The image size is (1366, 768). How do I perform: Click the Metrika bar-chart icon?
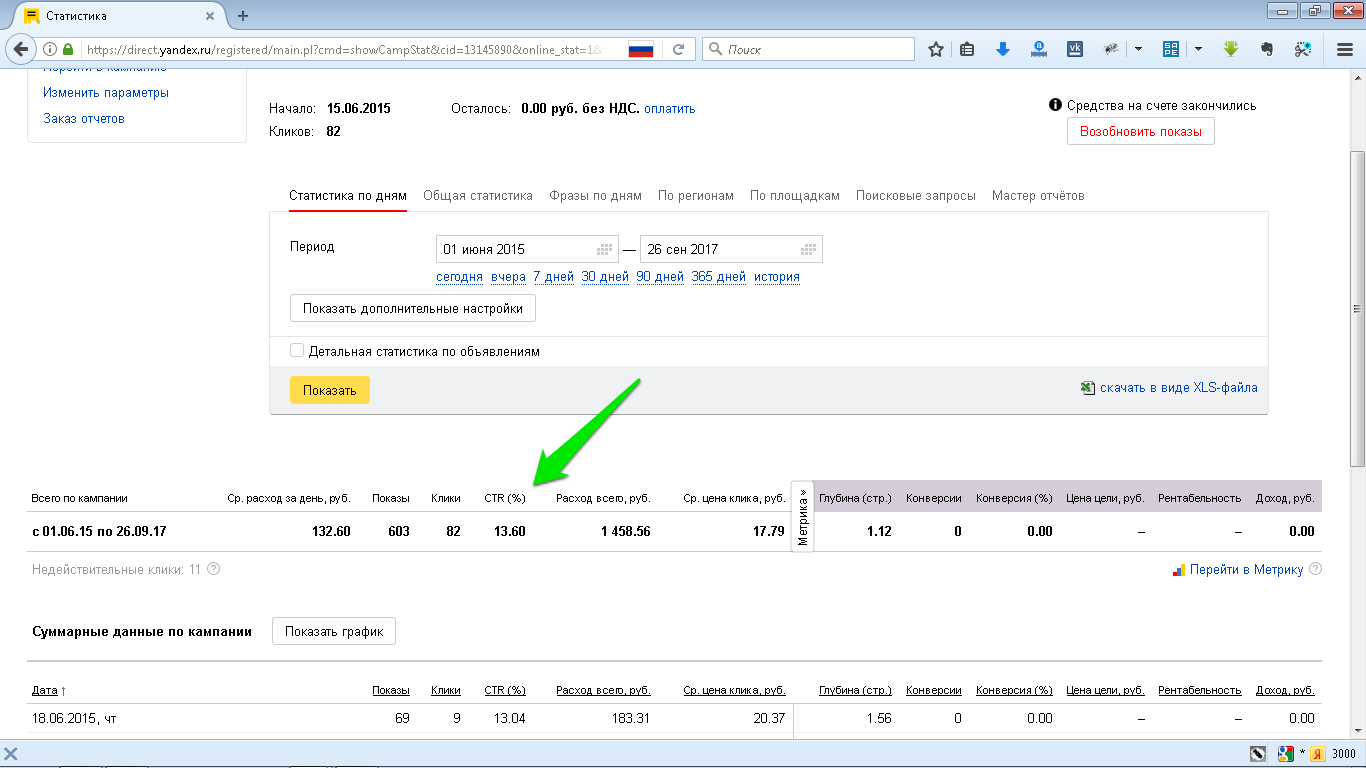click(x=1179, y=569)
